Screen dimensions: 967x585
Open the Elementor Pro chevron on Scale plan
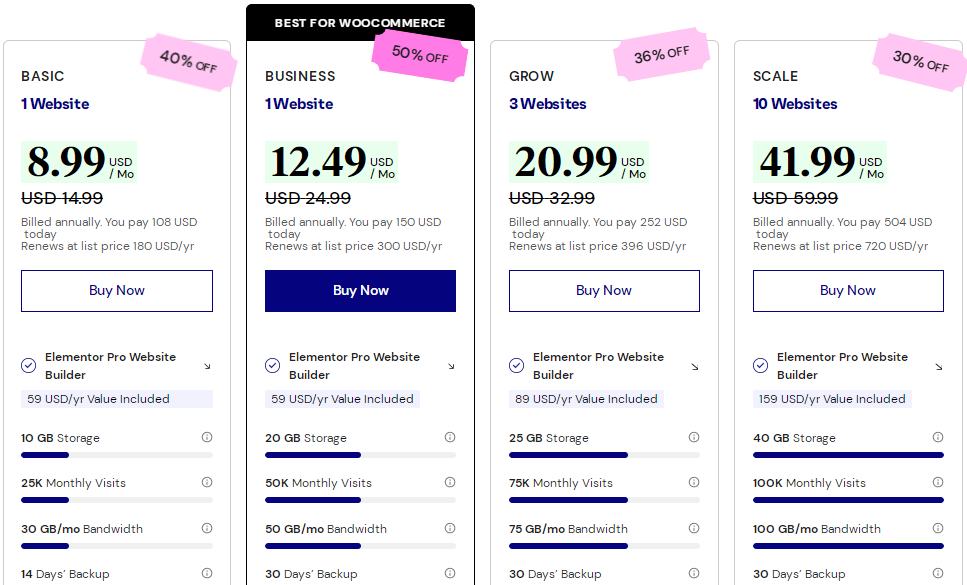tap(939, 366)
